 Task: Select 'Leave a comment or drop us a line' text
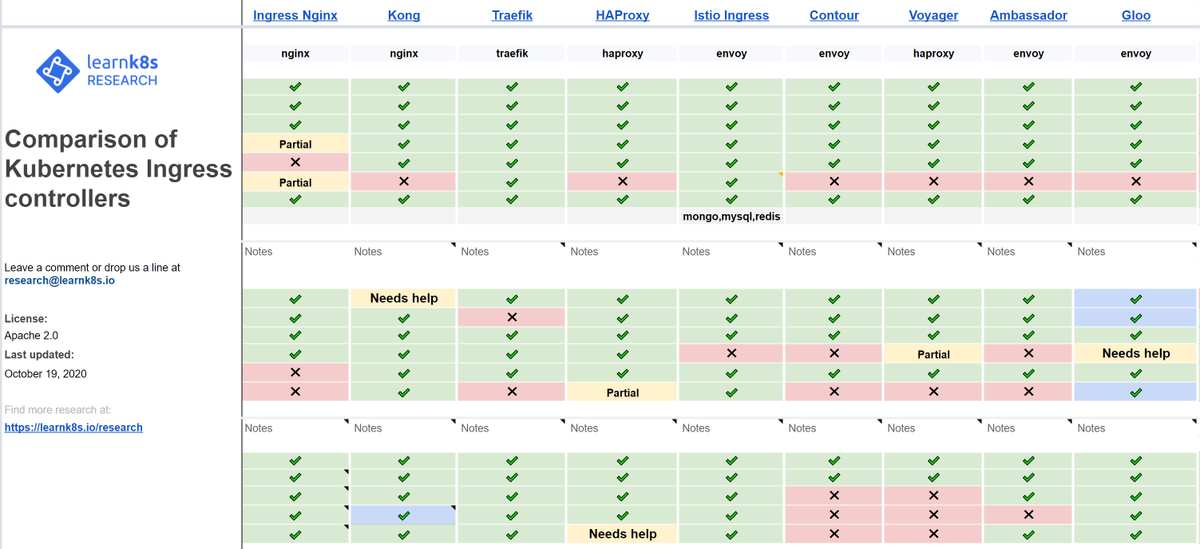tap(92, 267)
